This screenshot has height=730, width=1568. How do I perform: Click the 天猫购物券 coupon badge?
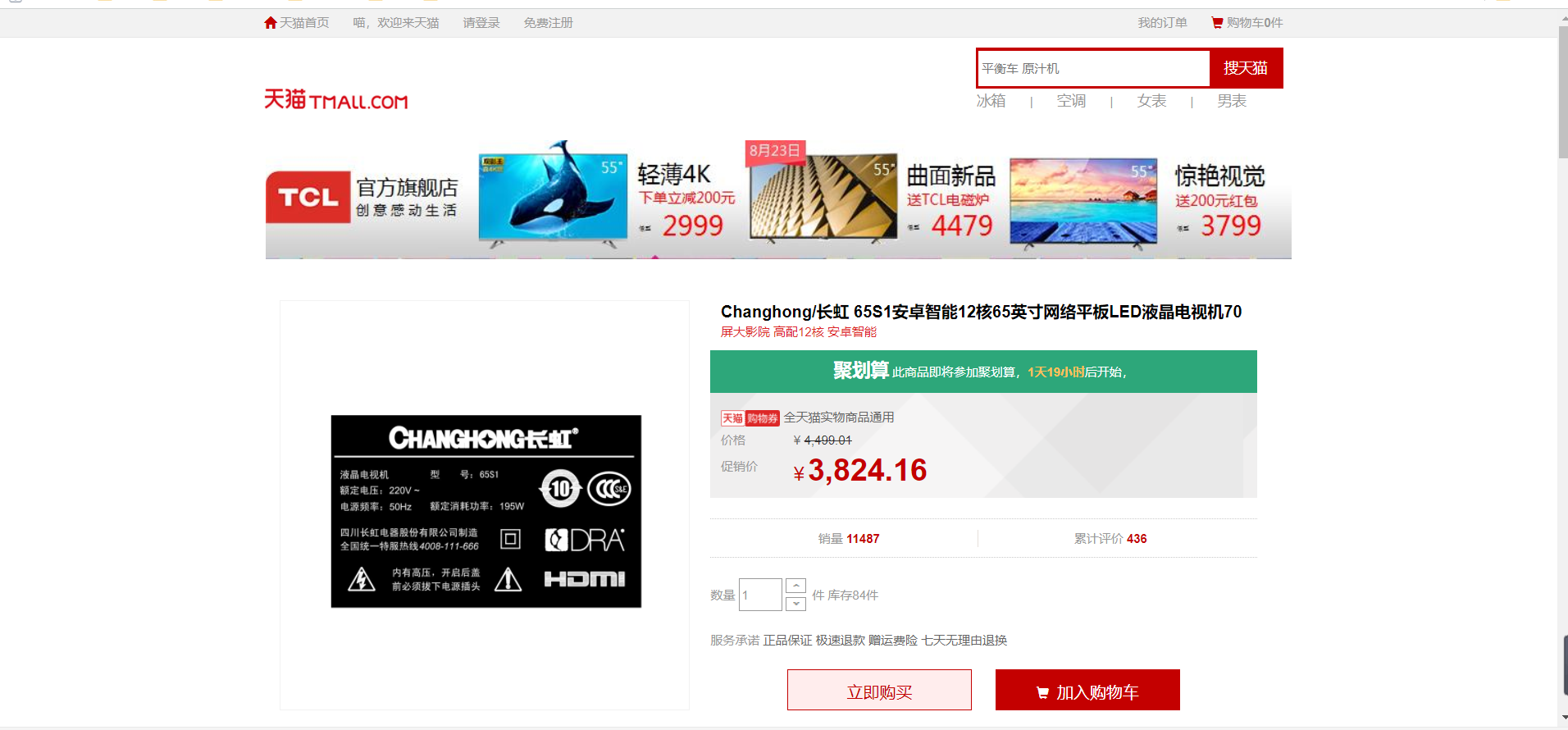tap(750, 418)
